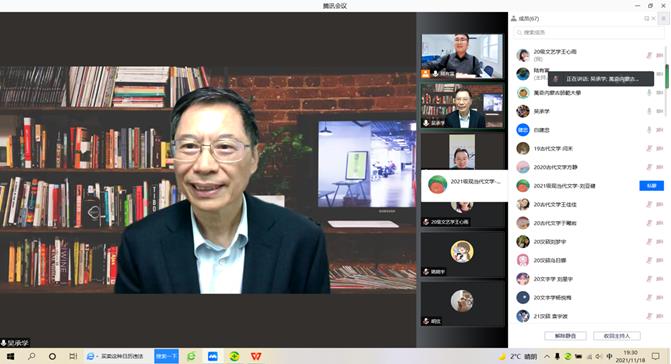671x364 pixels.
Task: Open the notification center icon
Action: (656, 356)
